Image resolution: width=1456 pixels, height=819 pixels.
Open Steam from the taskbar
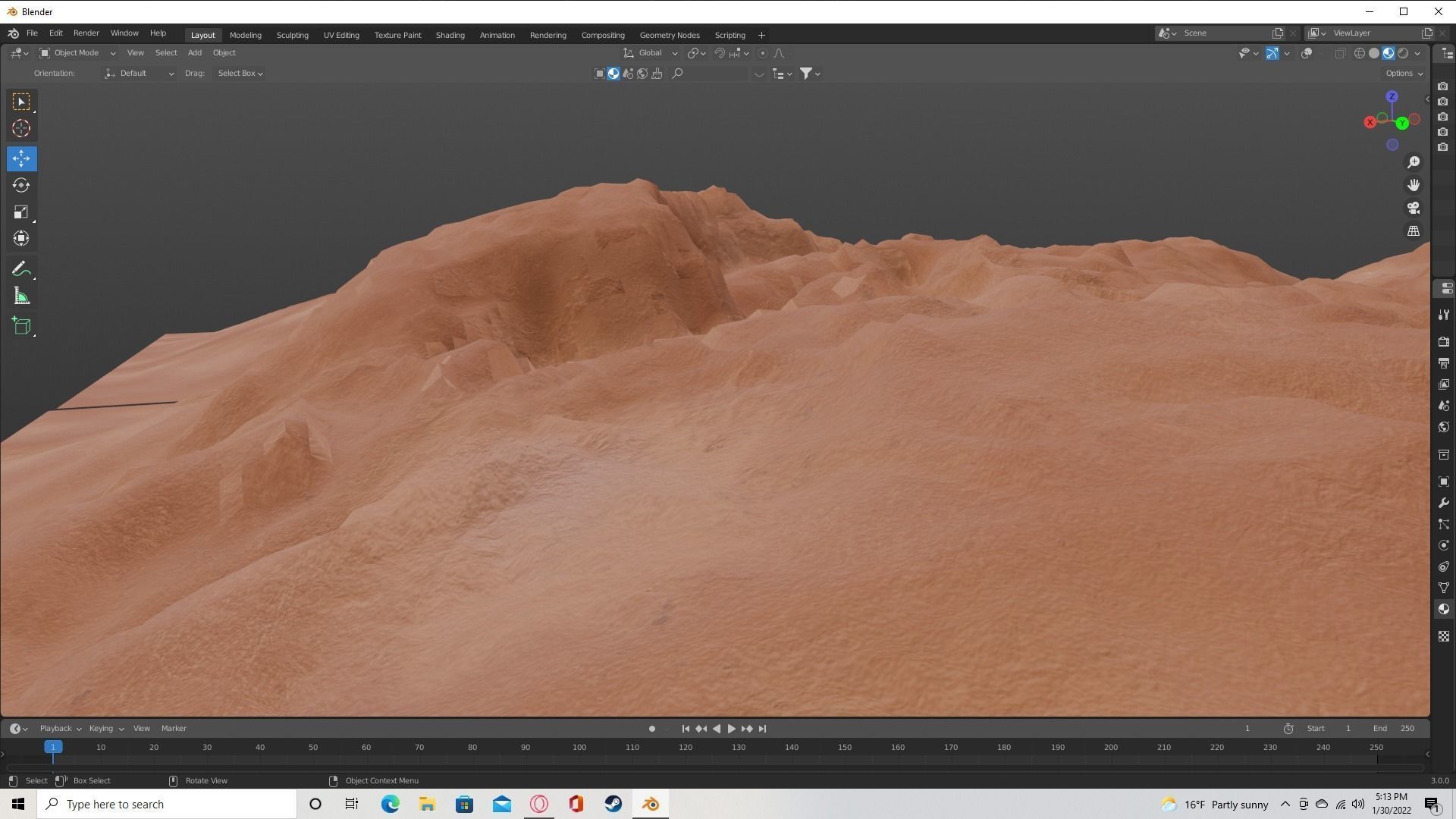[613, 804]
